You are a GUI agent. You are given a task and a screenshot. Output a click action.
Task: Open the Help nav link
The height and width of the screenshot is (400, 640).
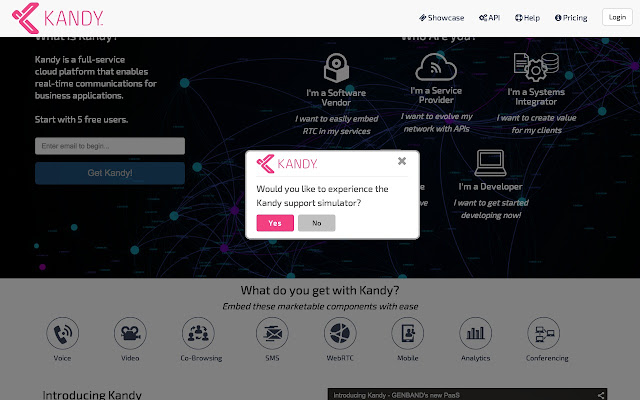527,18
